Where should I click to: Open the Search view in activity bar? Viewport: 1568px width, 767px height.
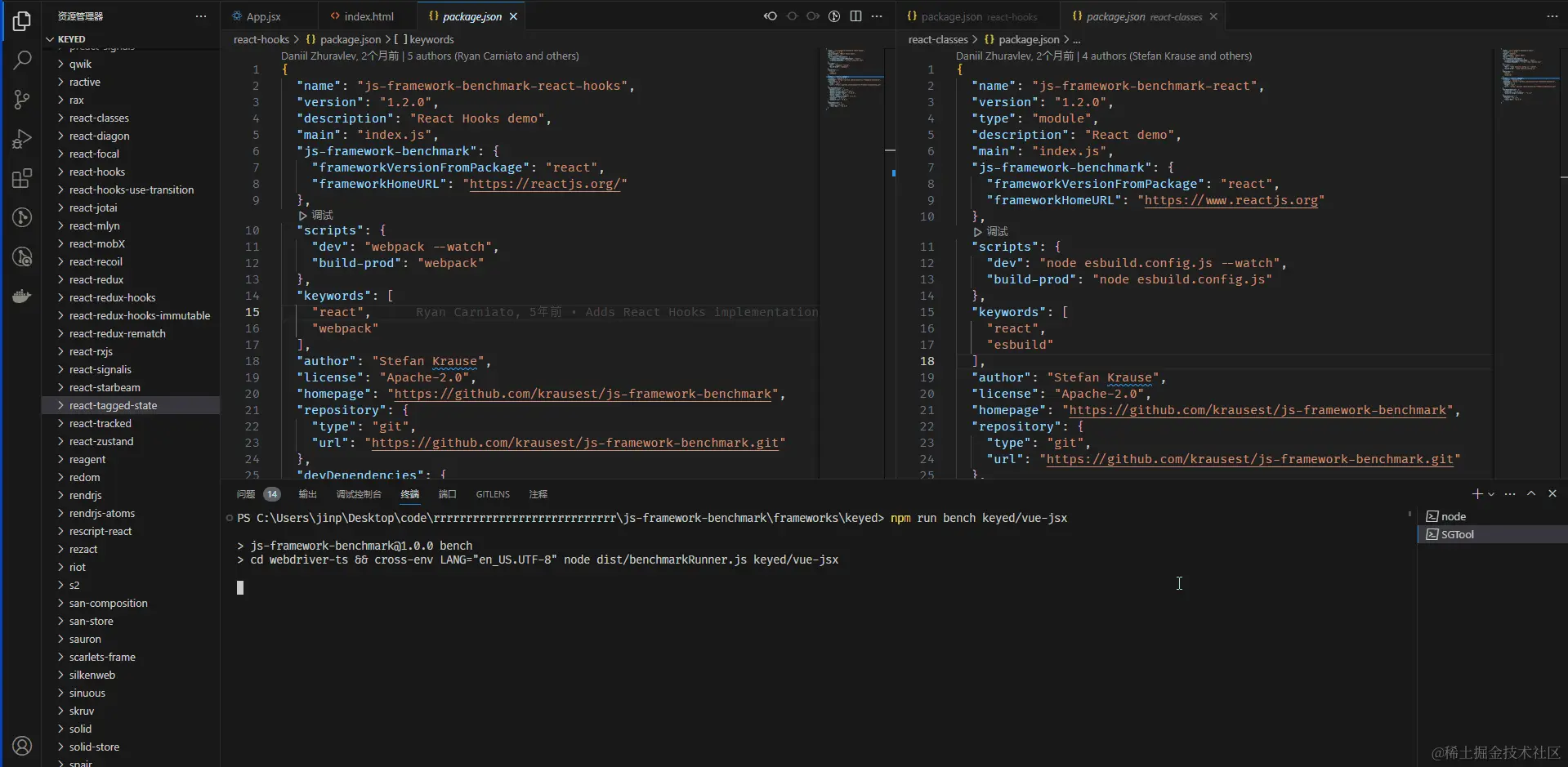point(22,60)
